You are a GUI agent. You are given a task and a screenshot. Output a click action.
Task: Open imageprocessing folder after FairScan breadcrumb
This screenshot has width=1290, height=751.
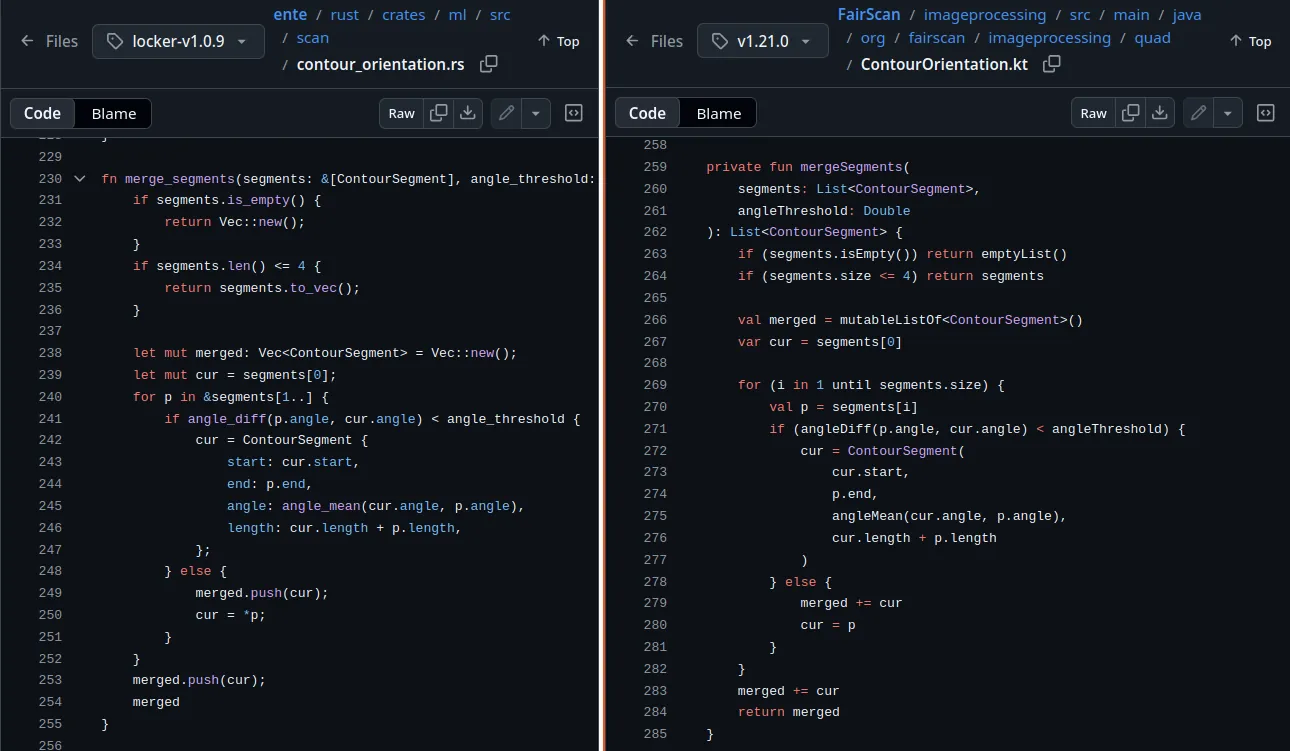985,15
